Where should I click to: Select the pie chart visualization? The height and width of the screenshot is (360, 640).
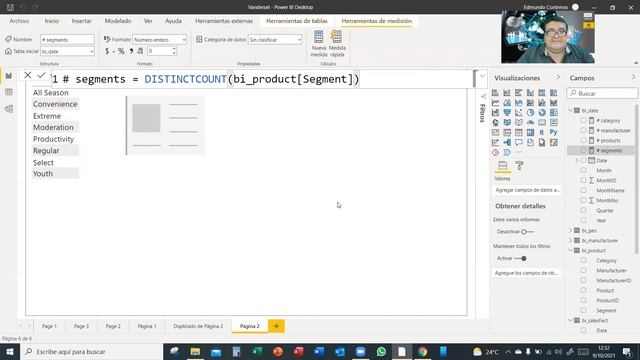(x=530, y=112)
